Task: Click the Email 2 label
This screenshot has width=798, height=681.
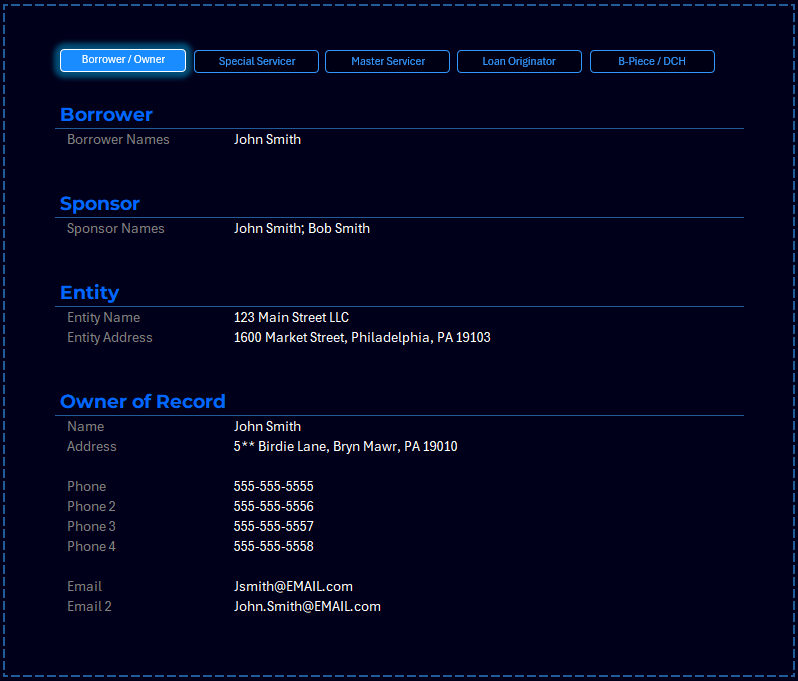Action: click(89, 606)
